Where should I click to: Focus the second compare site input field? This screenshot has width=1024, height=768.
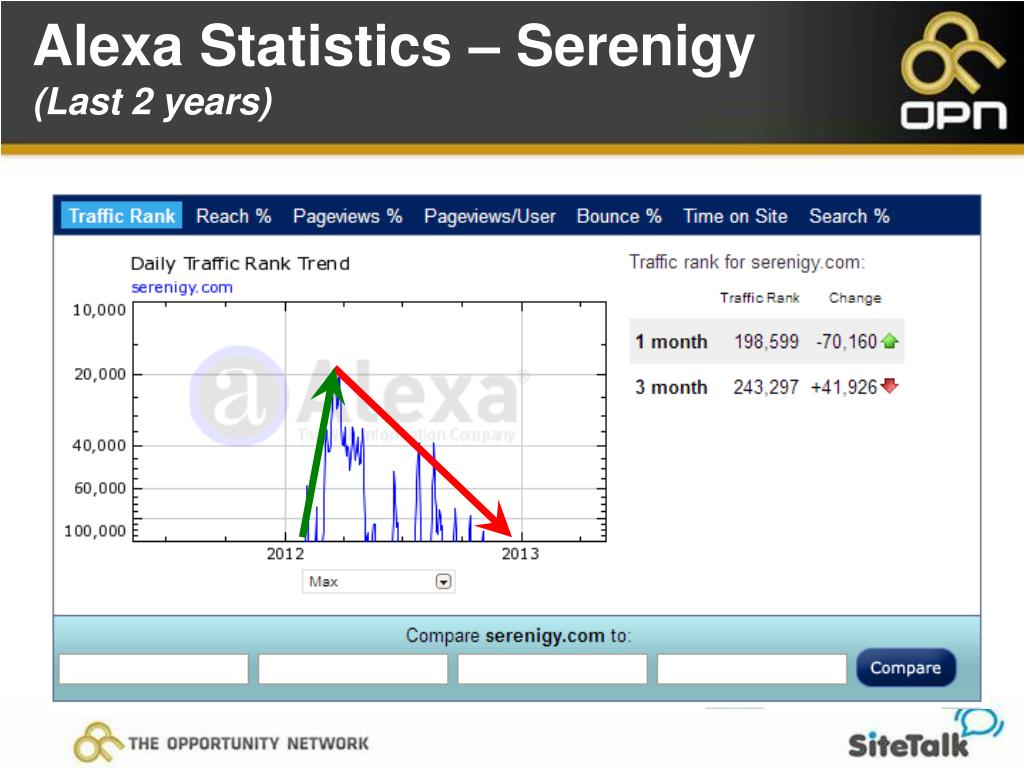(x=353, y=669)
